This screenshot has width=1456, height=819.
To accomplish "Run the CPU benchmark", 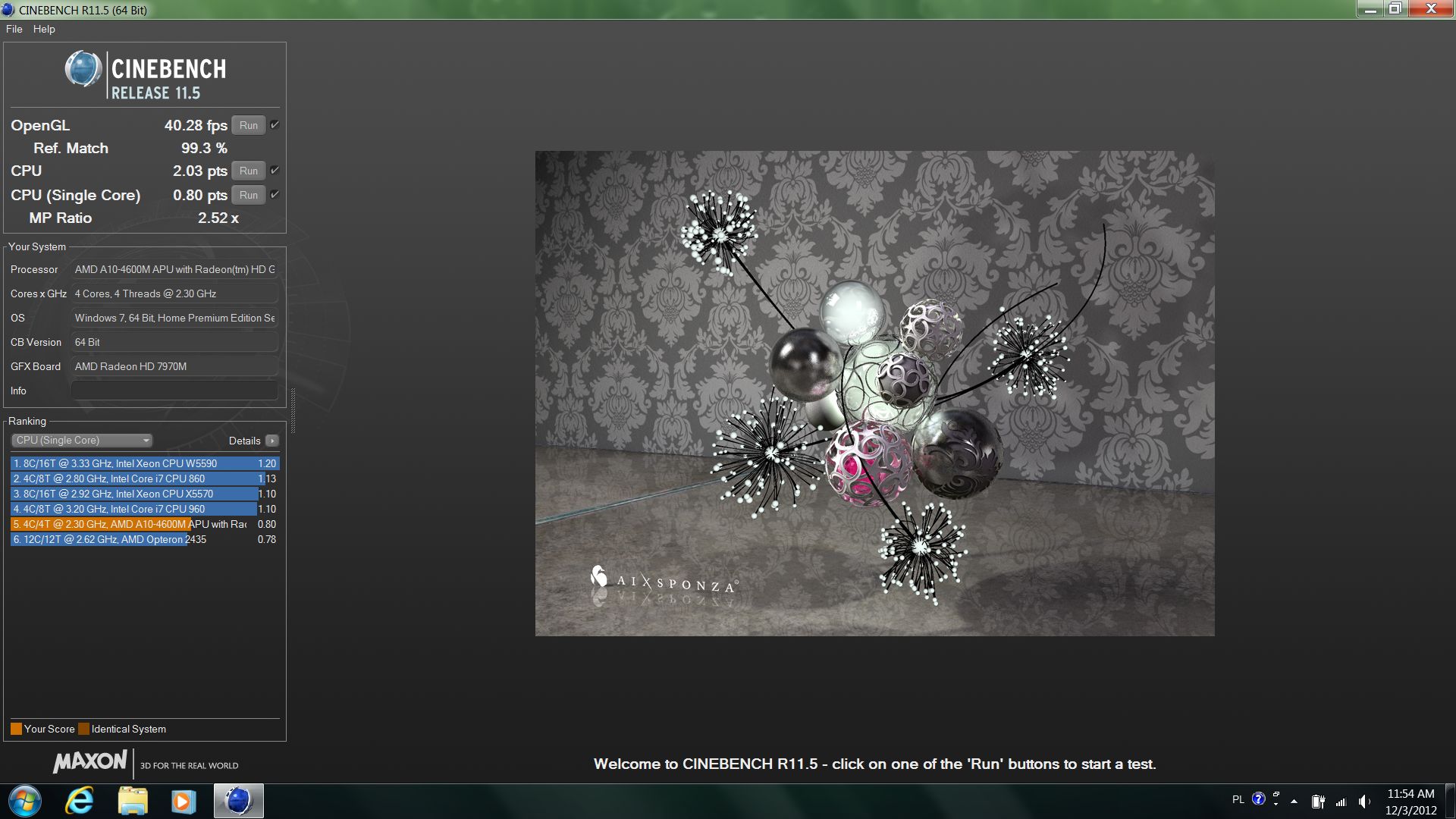I will [x=249, y=171].
